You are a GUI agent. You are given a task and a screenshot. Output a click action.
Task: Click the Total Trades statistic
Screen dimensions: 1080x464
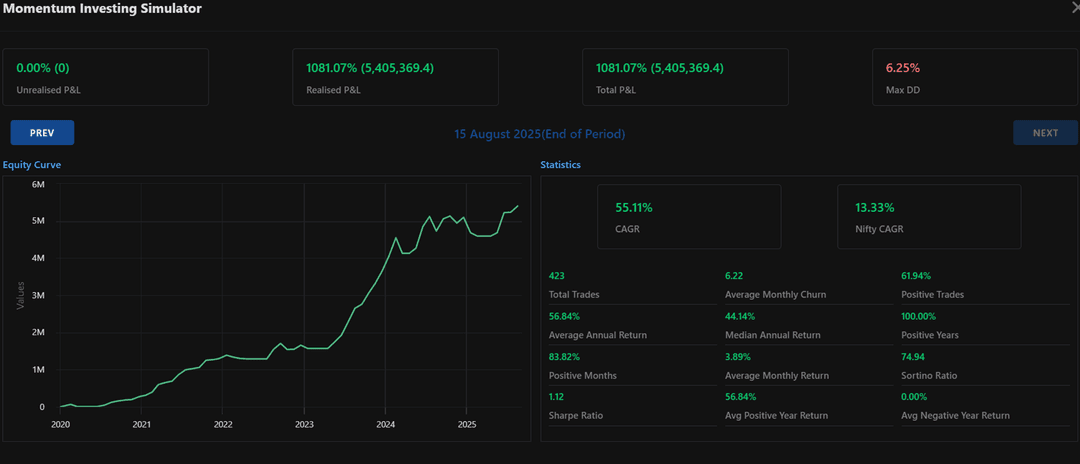[574, 285]
